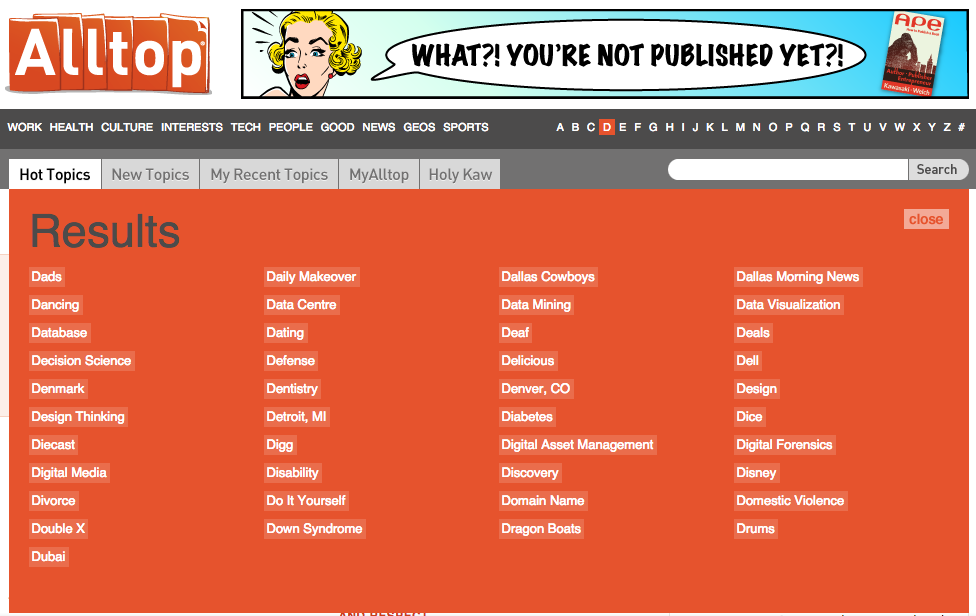Open the APE book banner ad

point(604,54)
